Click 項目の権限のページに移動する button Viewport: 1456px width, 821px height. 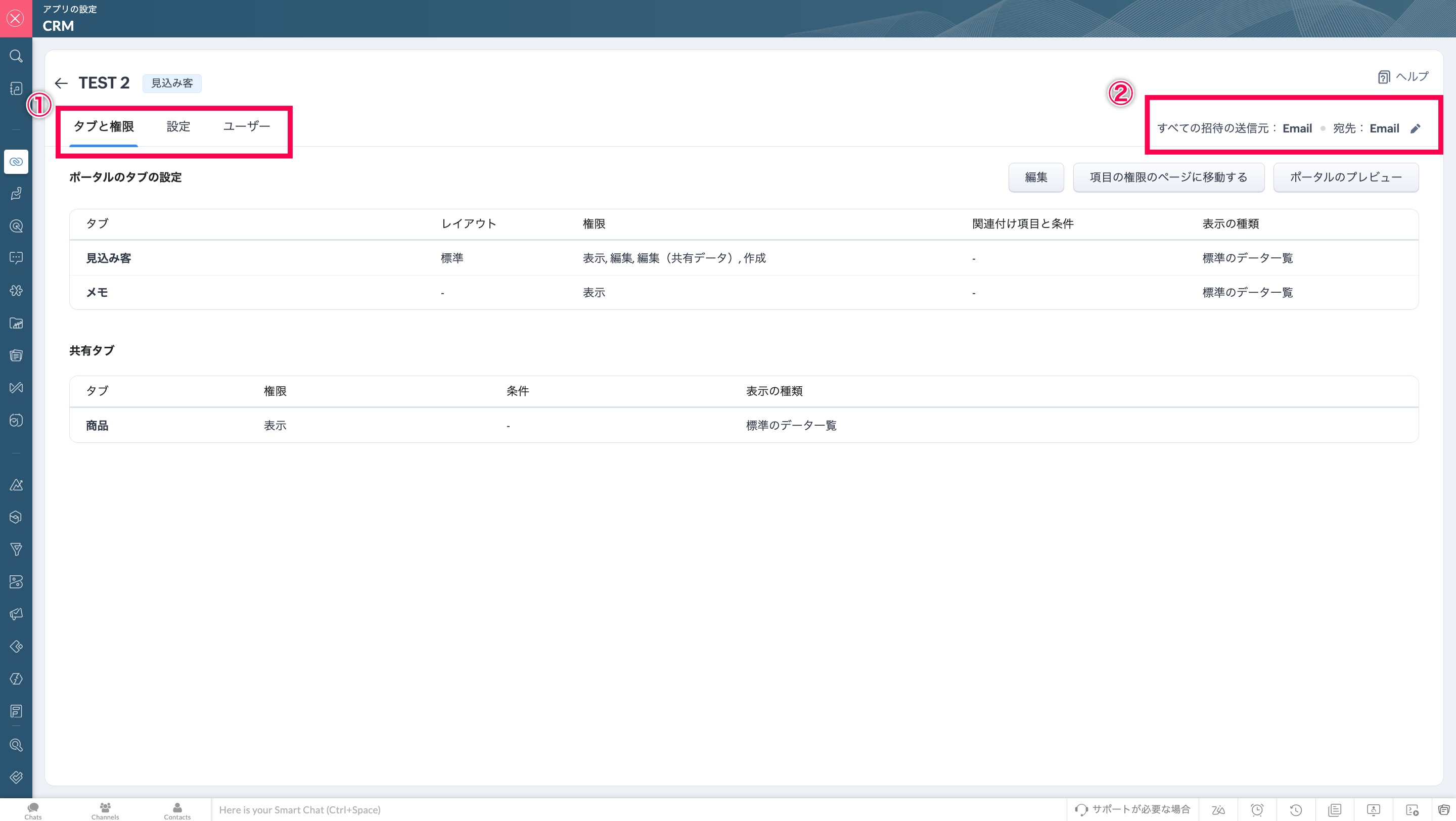click(1168, 177)
